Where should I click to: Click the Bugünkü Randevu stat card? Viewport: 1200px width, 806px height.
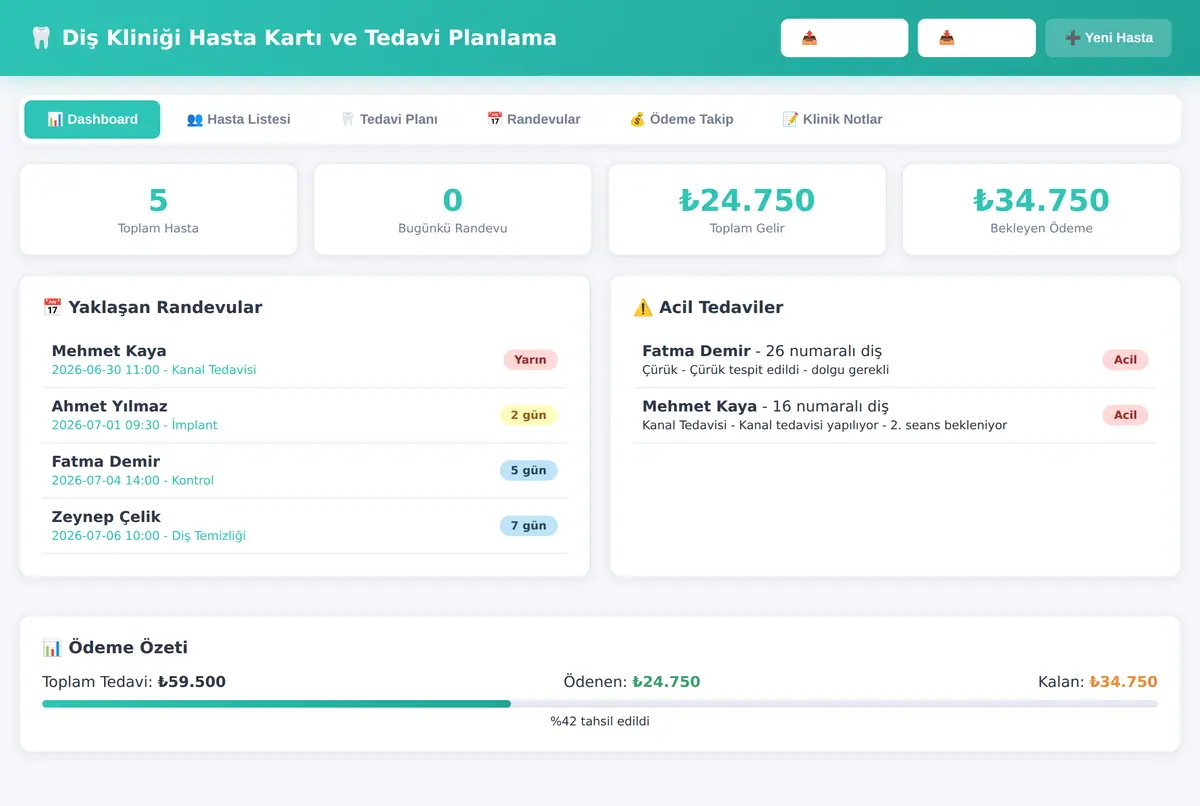pos(453,210)
